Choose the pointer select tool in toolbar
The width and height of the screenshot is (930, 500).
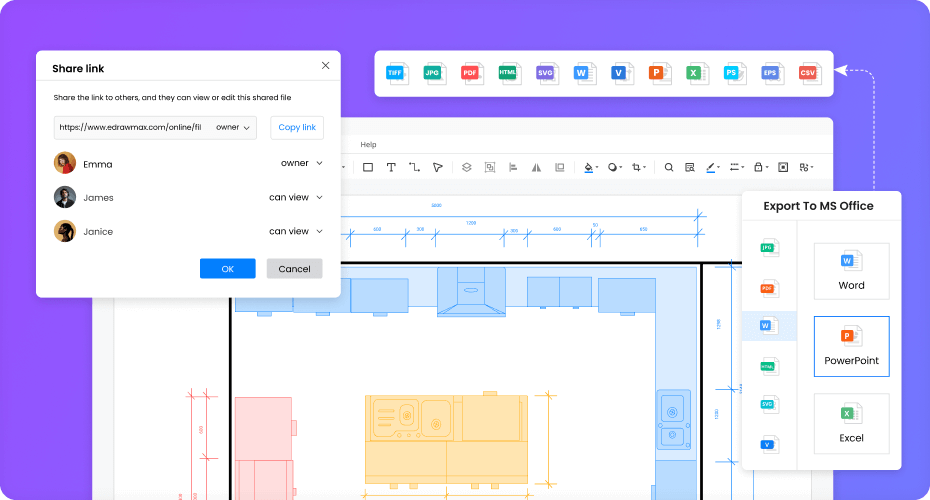pos(438,167)
